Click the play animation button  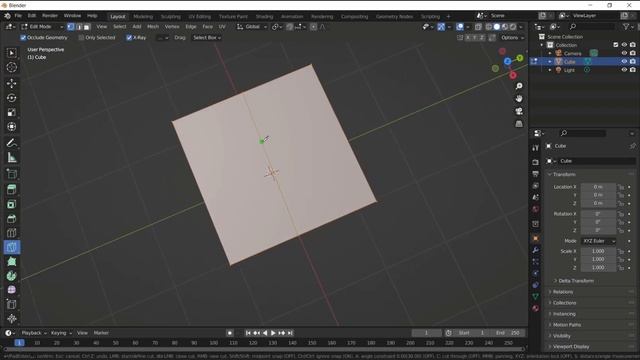click(x=273, y=333)
